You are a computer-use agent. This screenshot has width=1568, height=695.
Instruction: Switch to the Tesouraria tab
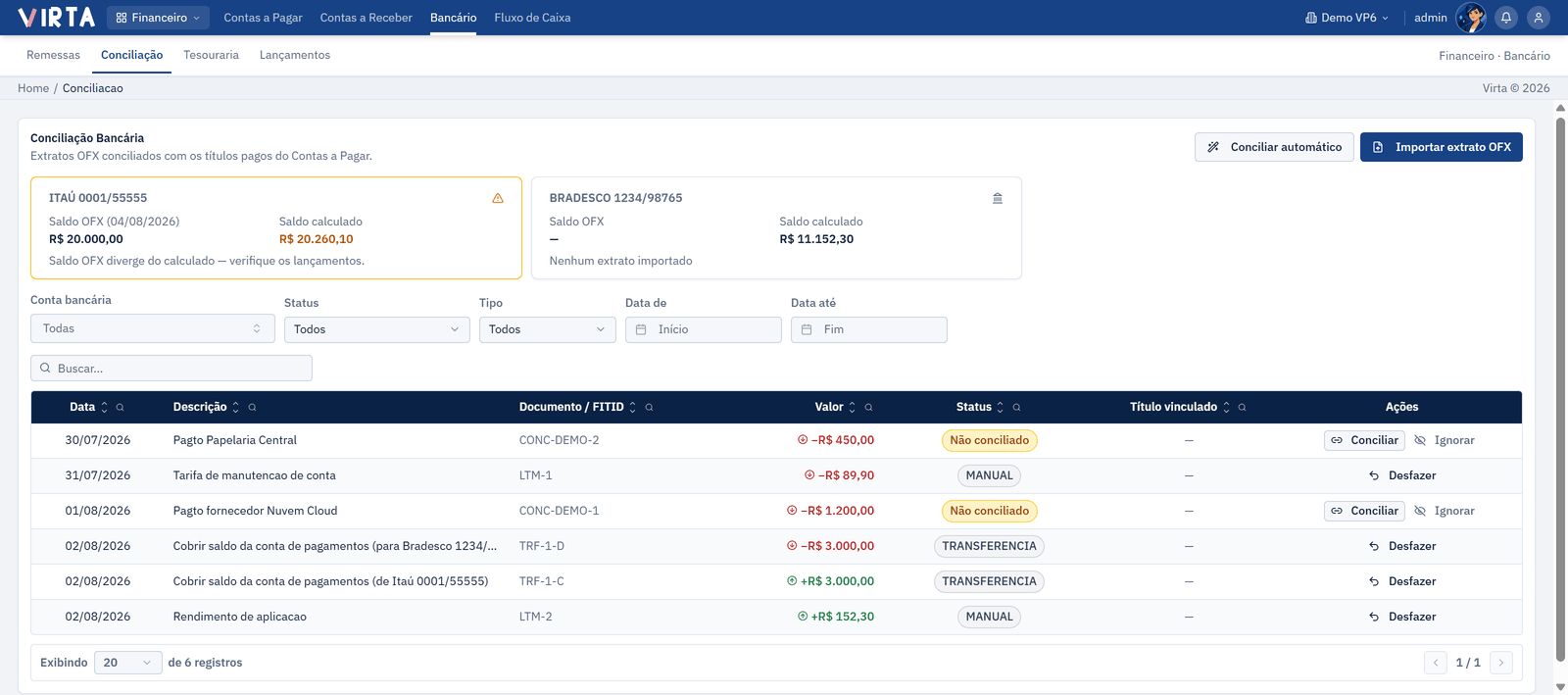coord(211,55)
